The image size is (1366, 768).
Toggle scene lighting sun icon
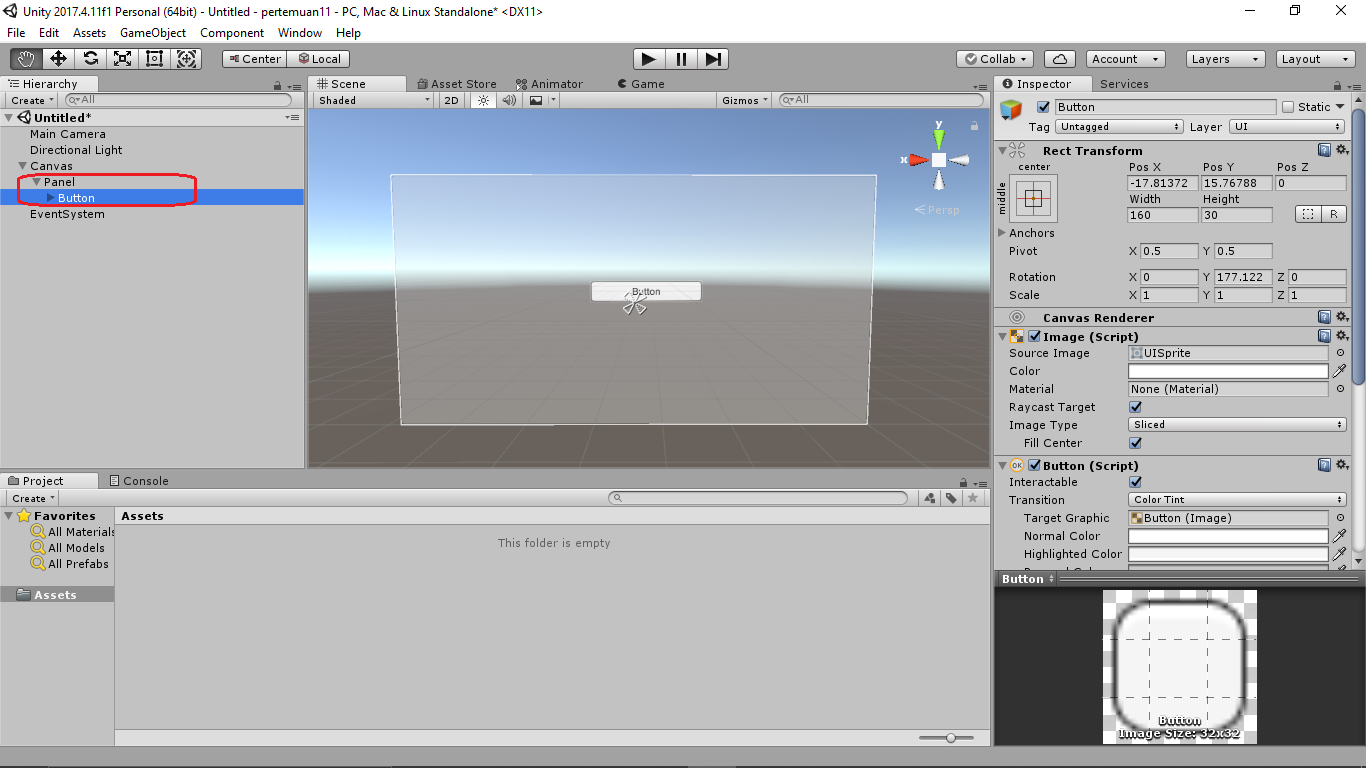point(483,100)
